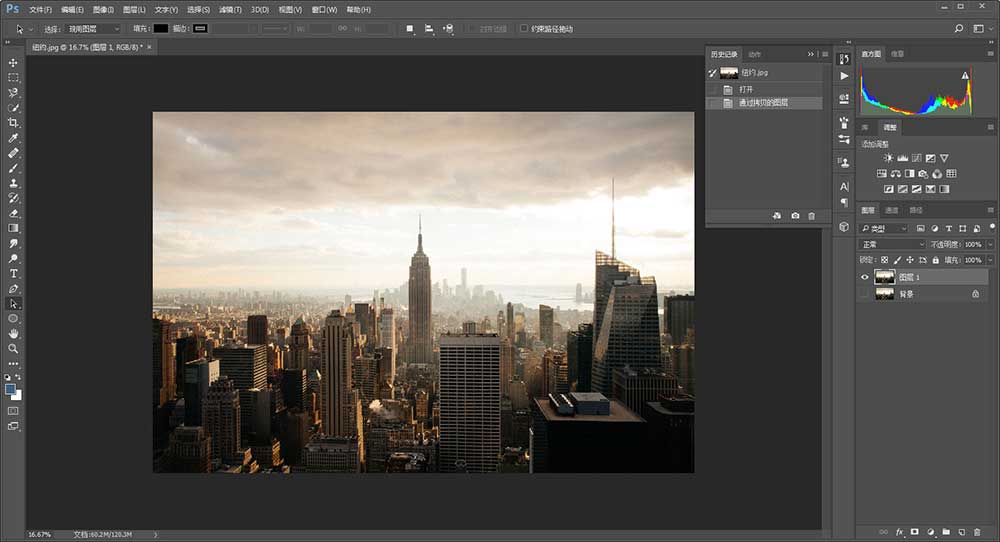1000x542 pixels.
Task: Select the Healing Brush tool
Action: pos(13,153)
